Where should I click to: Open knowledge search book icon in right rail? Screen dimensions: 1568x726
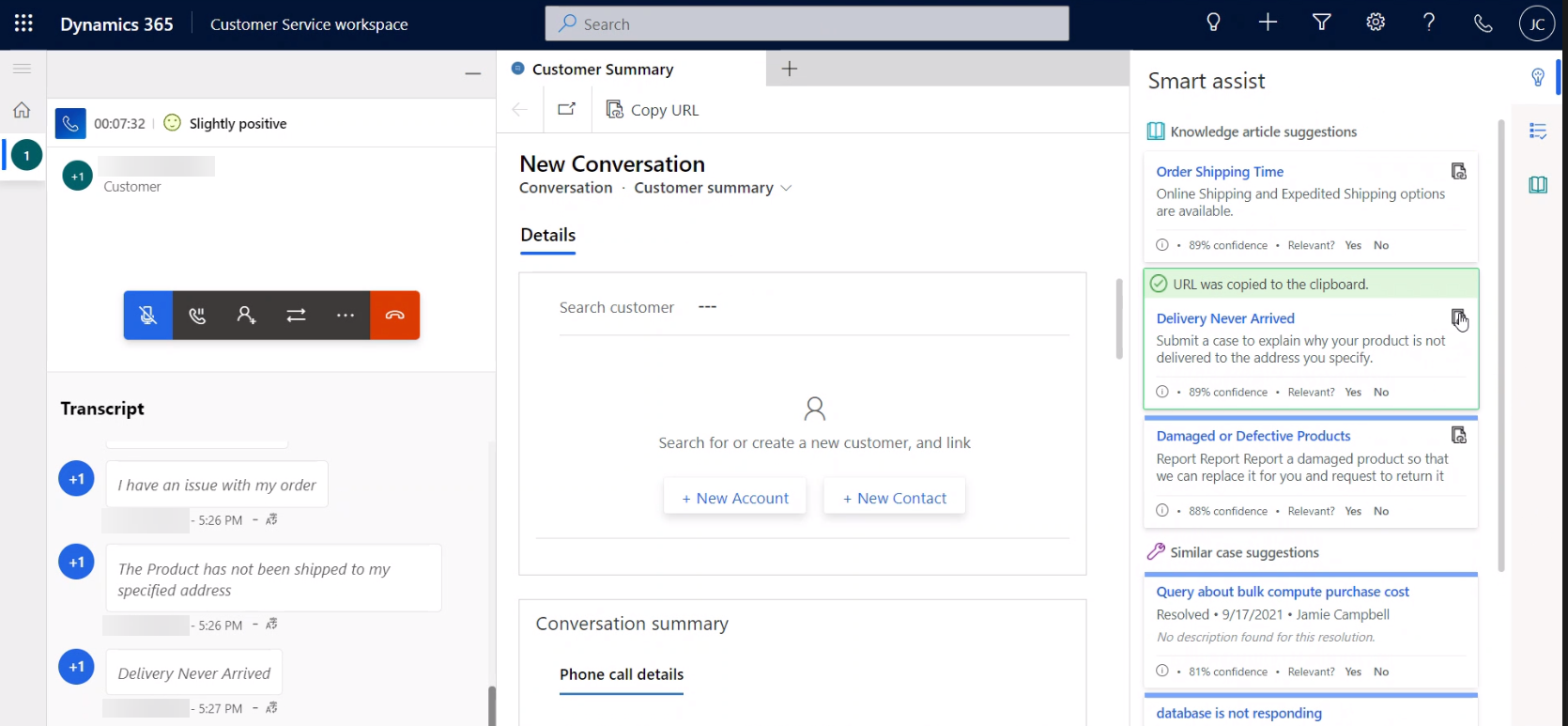tap(1538, 185)
